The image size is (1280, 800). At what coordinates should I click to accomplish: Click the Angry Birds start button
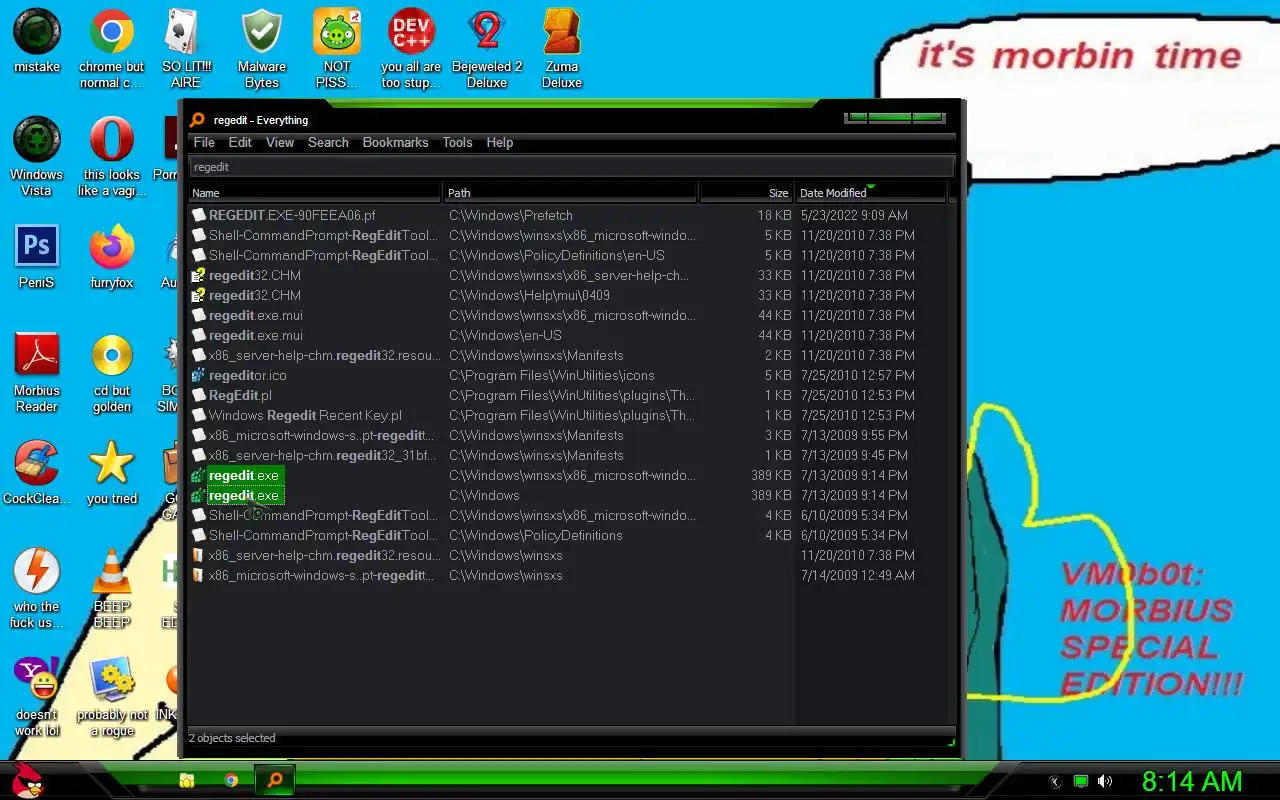tap(27, 780)
